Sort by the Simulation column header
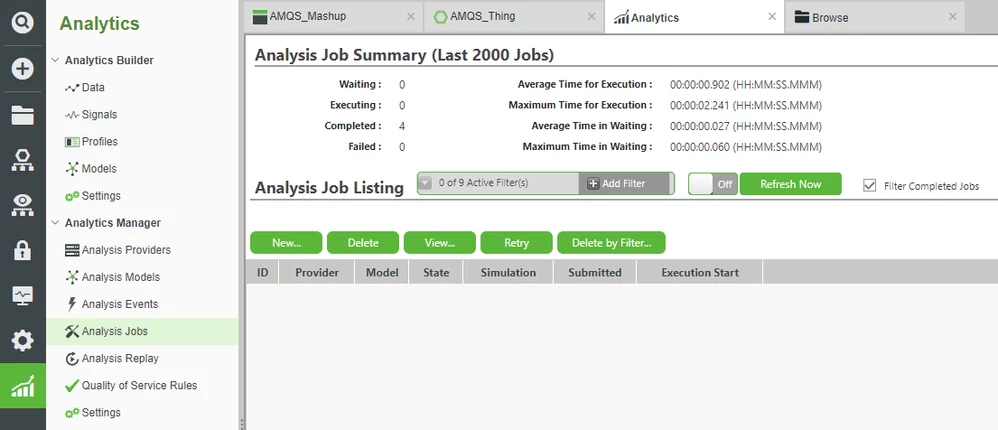This screenshot has width=998, height=430. 508,272
